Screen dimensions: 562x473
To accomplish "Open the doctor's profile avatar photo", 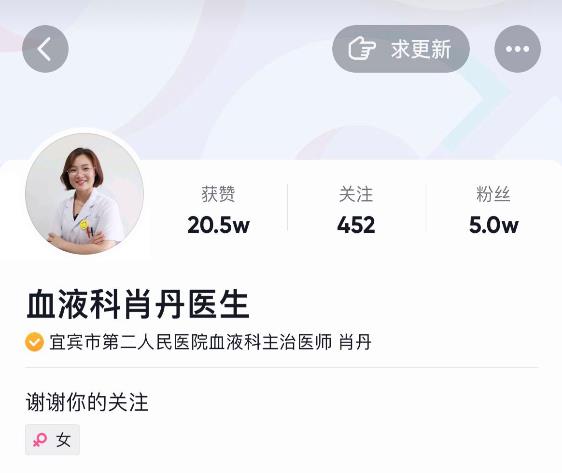I will pos(85,194).
